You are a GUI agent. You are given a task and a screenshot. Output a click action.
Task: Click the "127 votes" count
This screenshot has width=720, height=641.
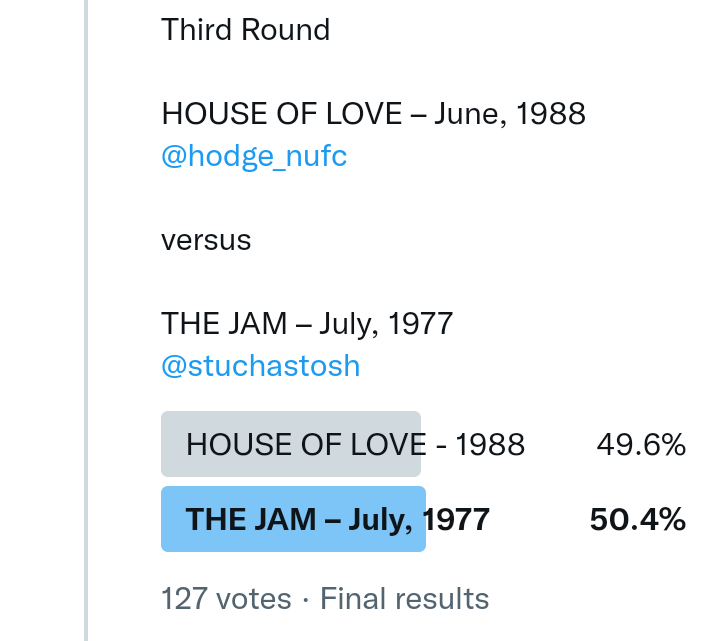226,599
